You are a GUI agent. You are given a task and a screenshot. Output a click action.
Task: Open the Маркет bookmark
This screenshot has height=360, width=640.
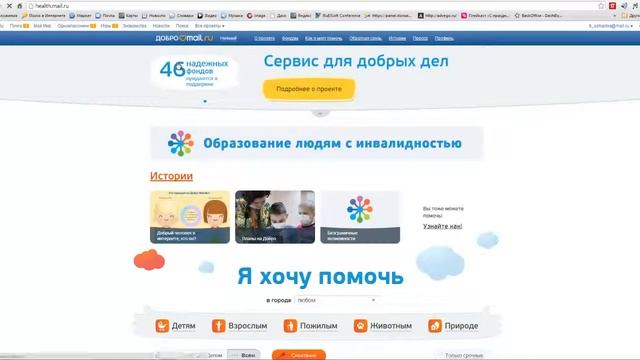(80, 16)
